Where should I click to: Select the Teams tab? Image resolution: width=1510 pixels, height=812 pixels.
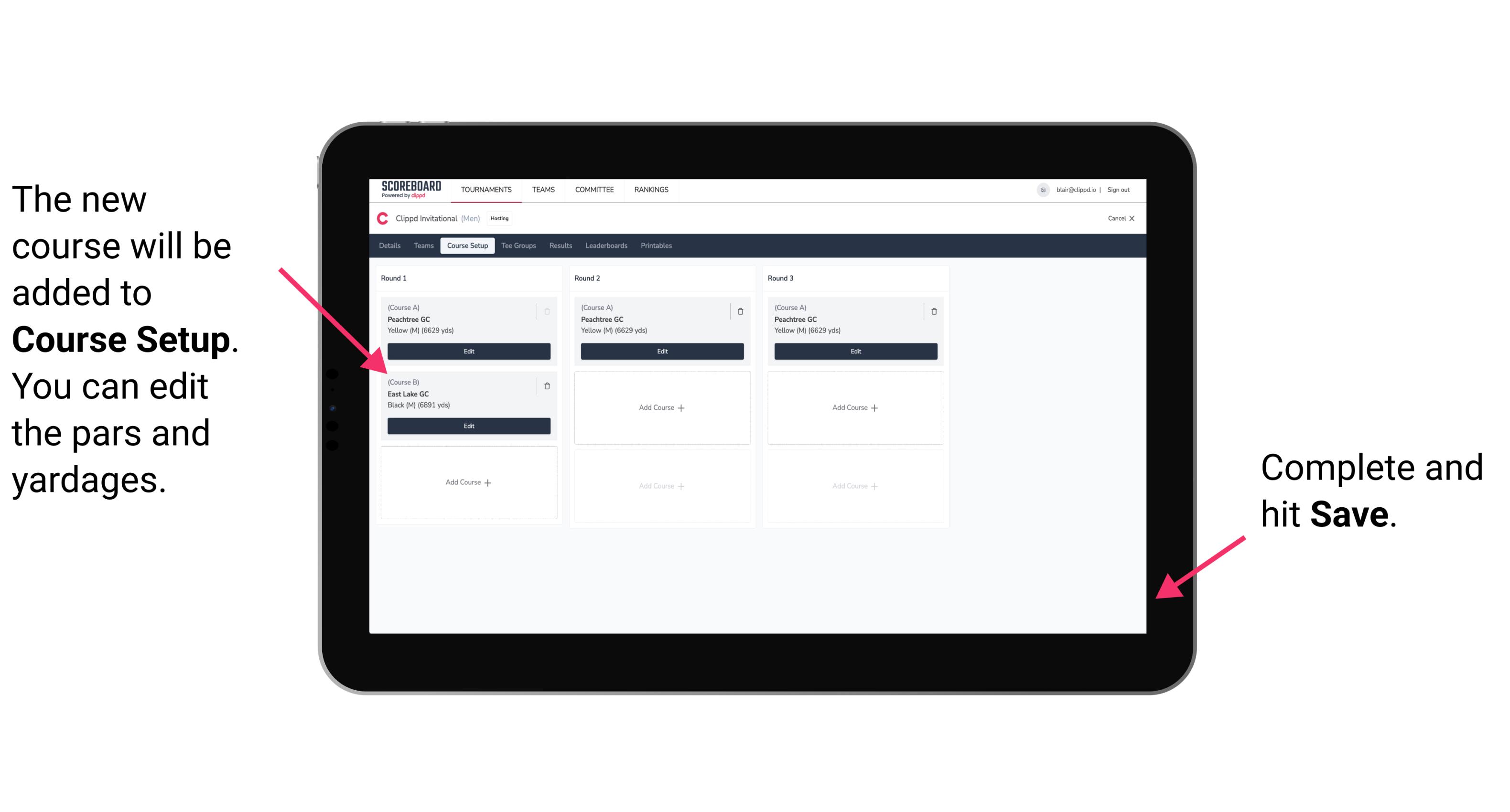pyautogui.click(x=421, y=245)
